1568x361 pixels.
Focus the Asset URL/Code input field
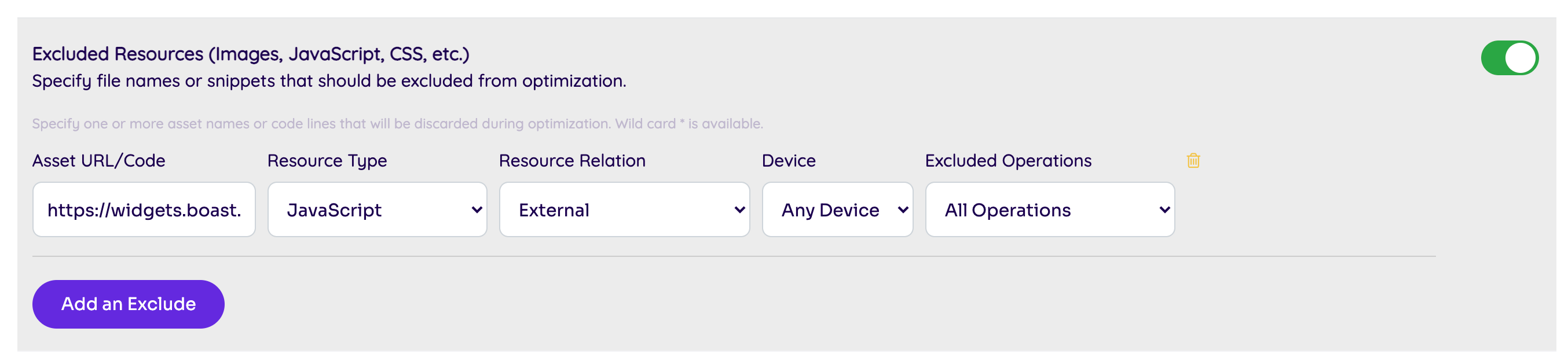[144, 209]
